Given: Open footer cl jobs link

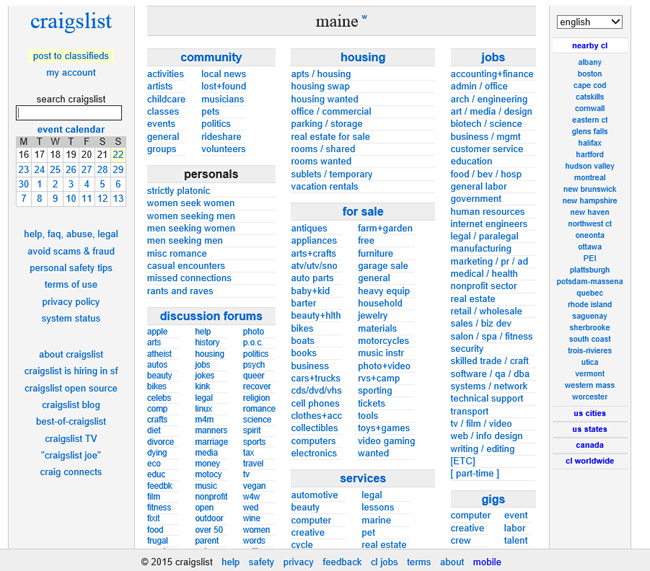Looking at the screenshot, I should point(384,562).
